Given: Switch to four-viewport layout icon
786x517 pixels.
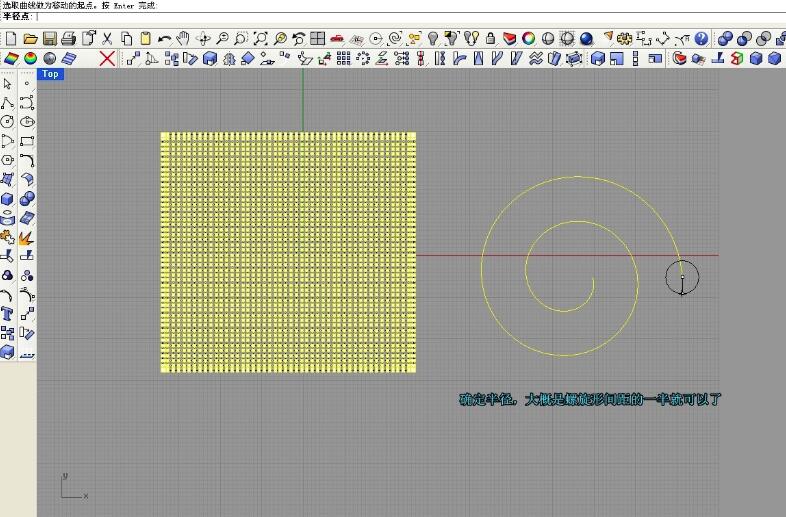Looking at the screenshot, I should pyautogui.click(x=317, y=39).
